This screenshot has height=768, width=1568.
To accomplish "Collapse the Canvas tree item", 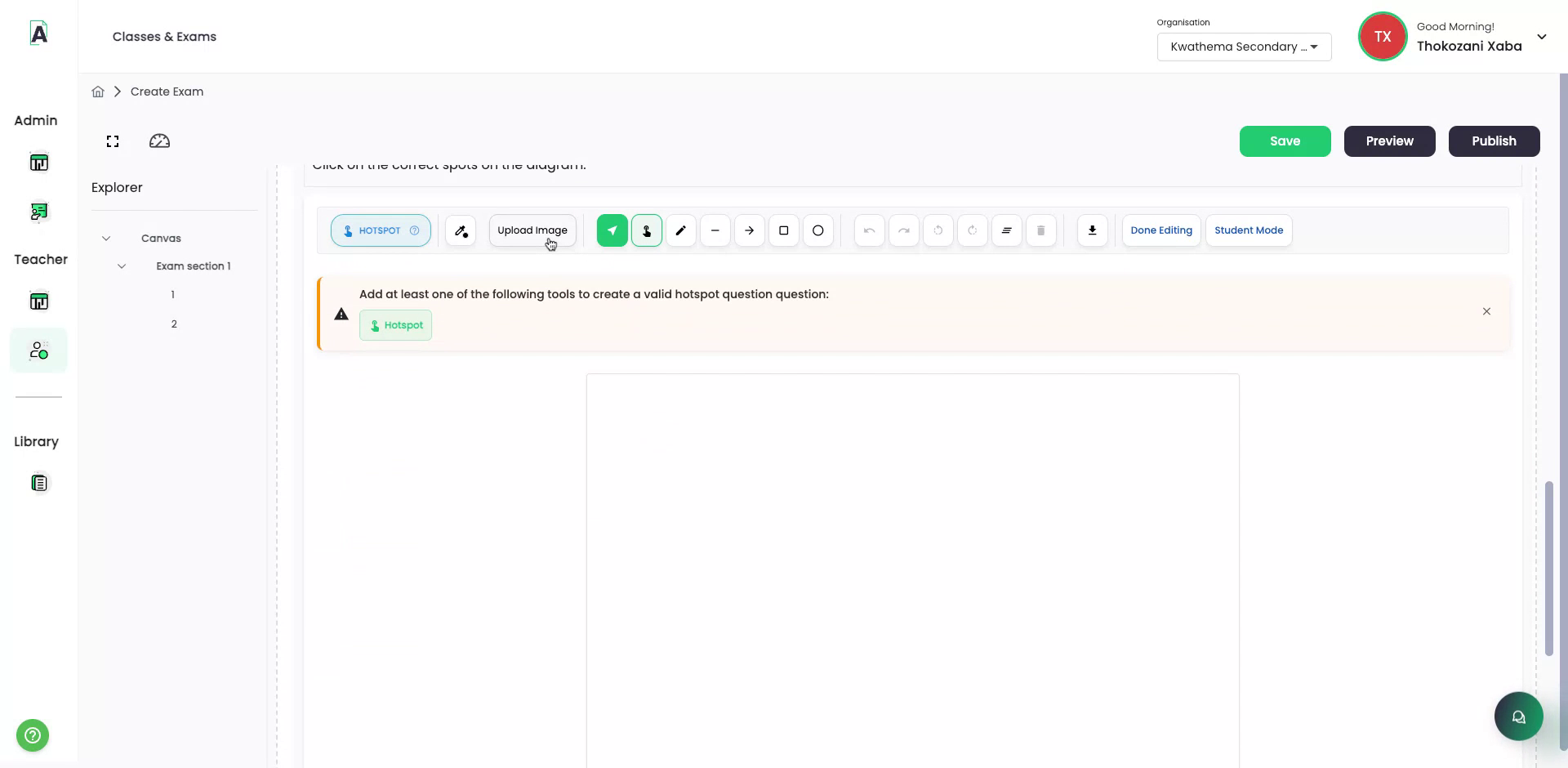I will pyautogui.click(x=106, y=238).
